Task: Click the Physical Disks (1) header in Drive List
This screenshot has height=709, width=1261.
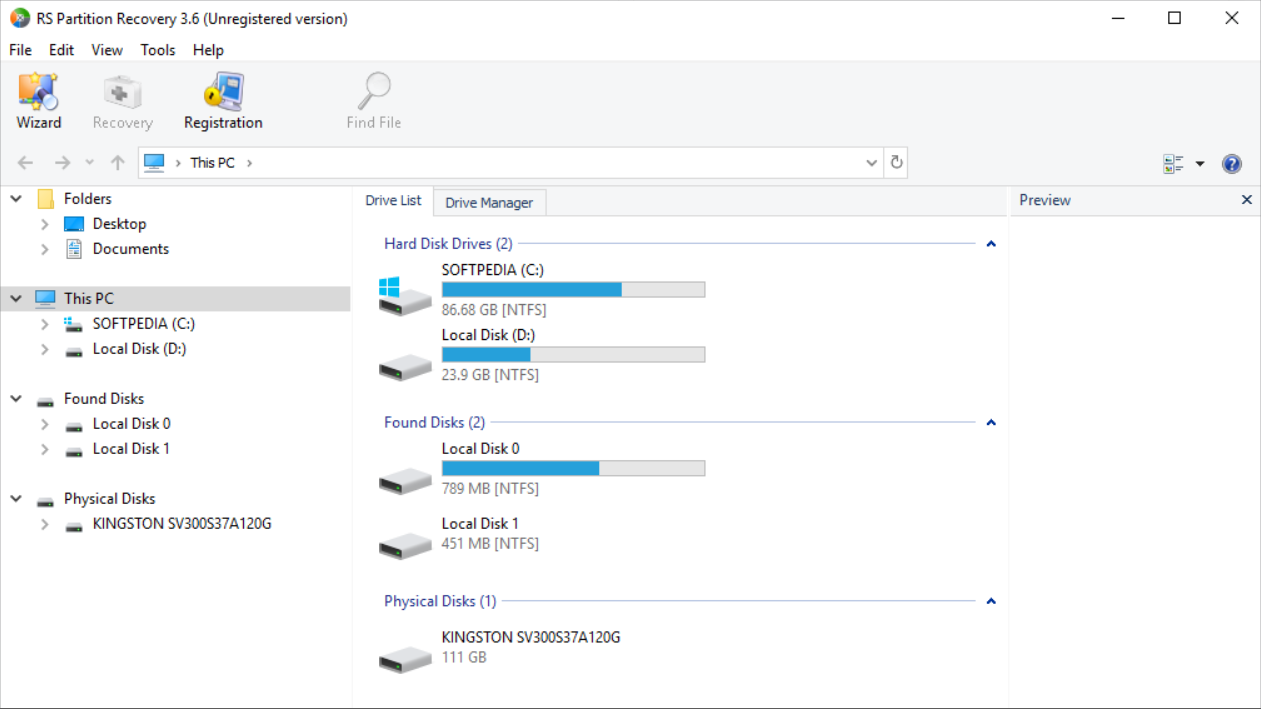Action: (440, 602)
